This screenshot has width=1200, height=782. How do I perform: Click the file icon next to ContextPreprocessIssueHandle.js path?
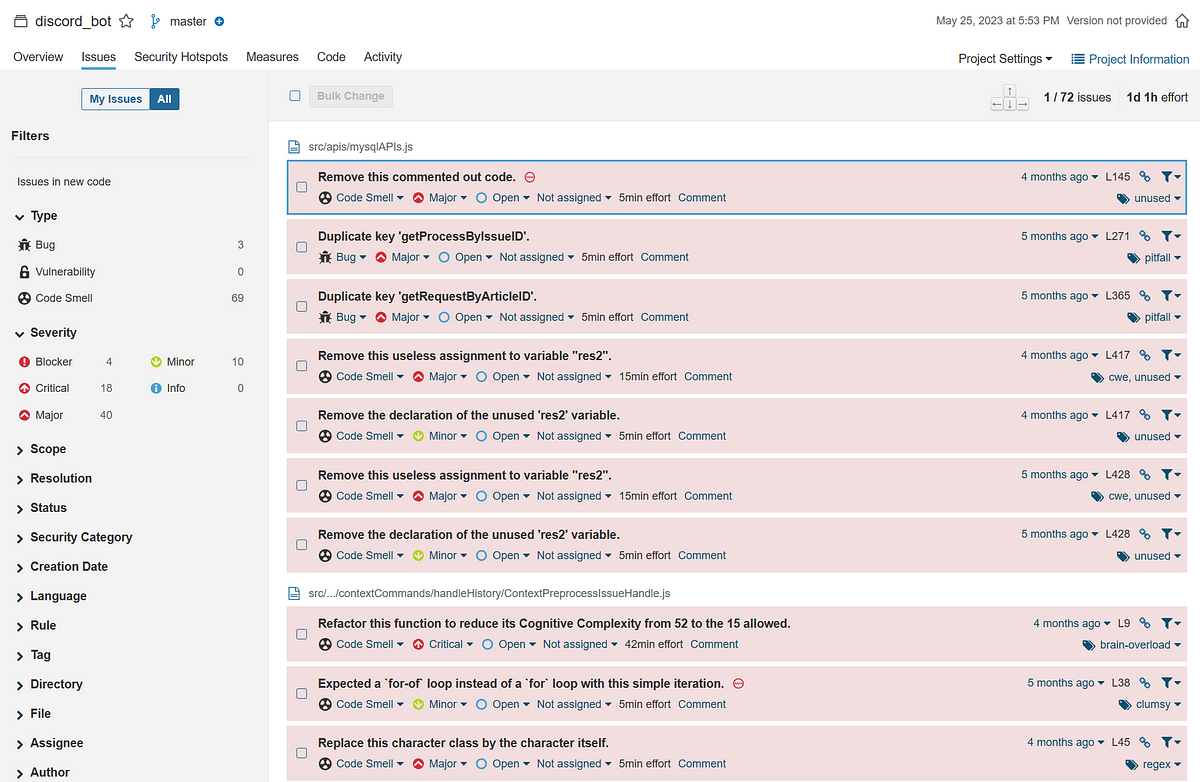pos(294,594)
